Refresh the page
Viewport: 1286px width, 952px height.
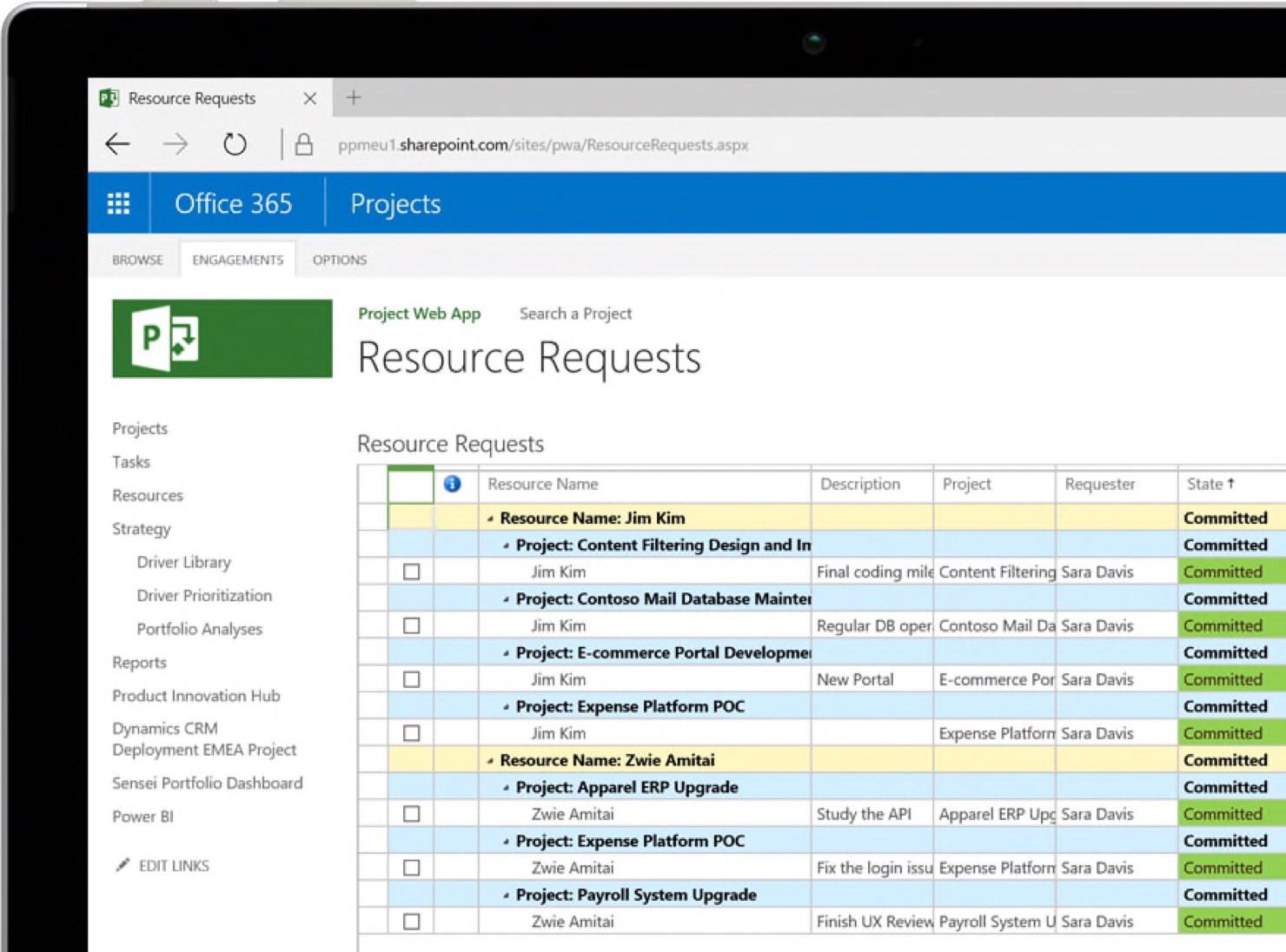coord(234,143)
